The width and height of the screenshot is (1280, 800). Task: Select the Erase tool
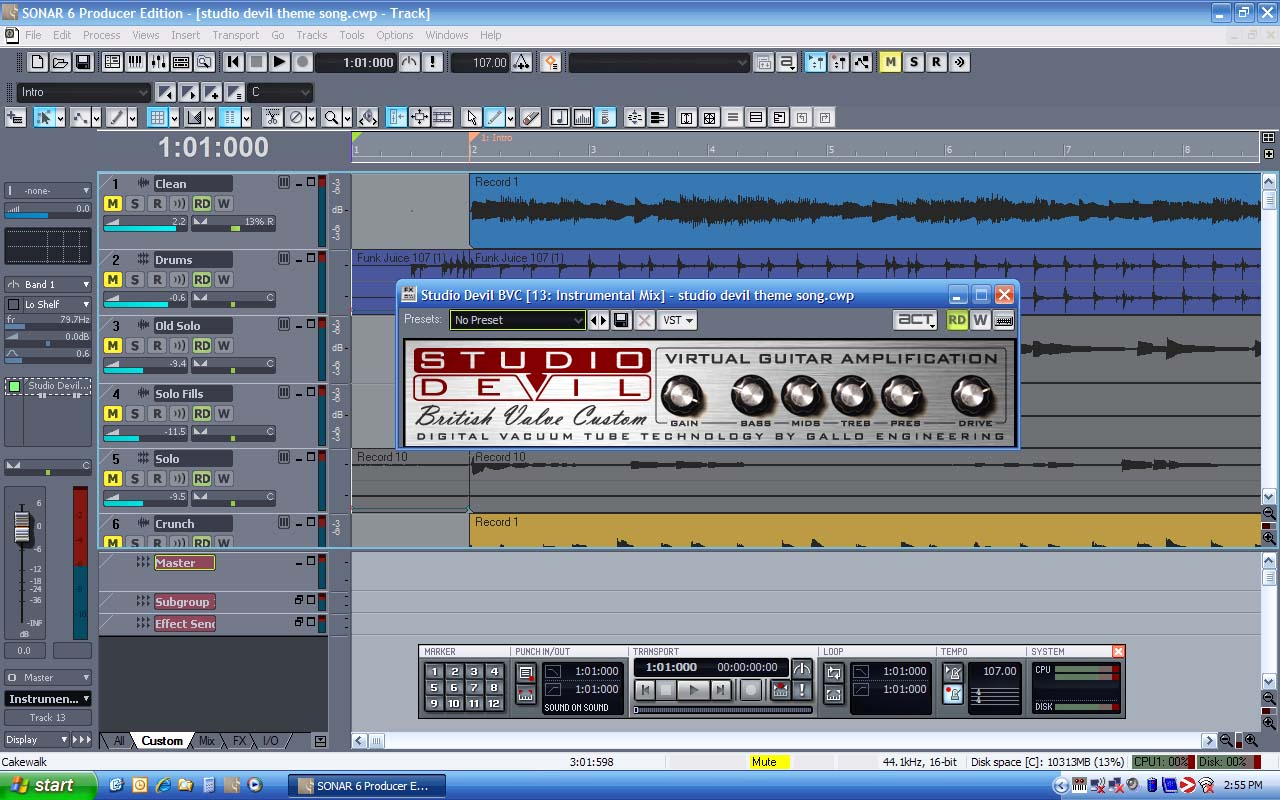531,118
